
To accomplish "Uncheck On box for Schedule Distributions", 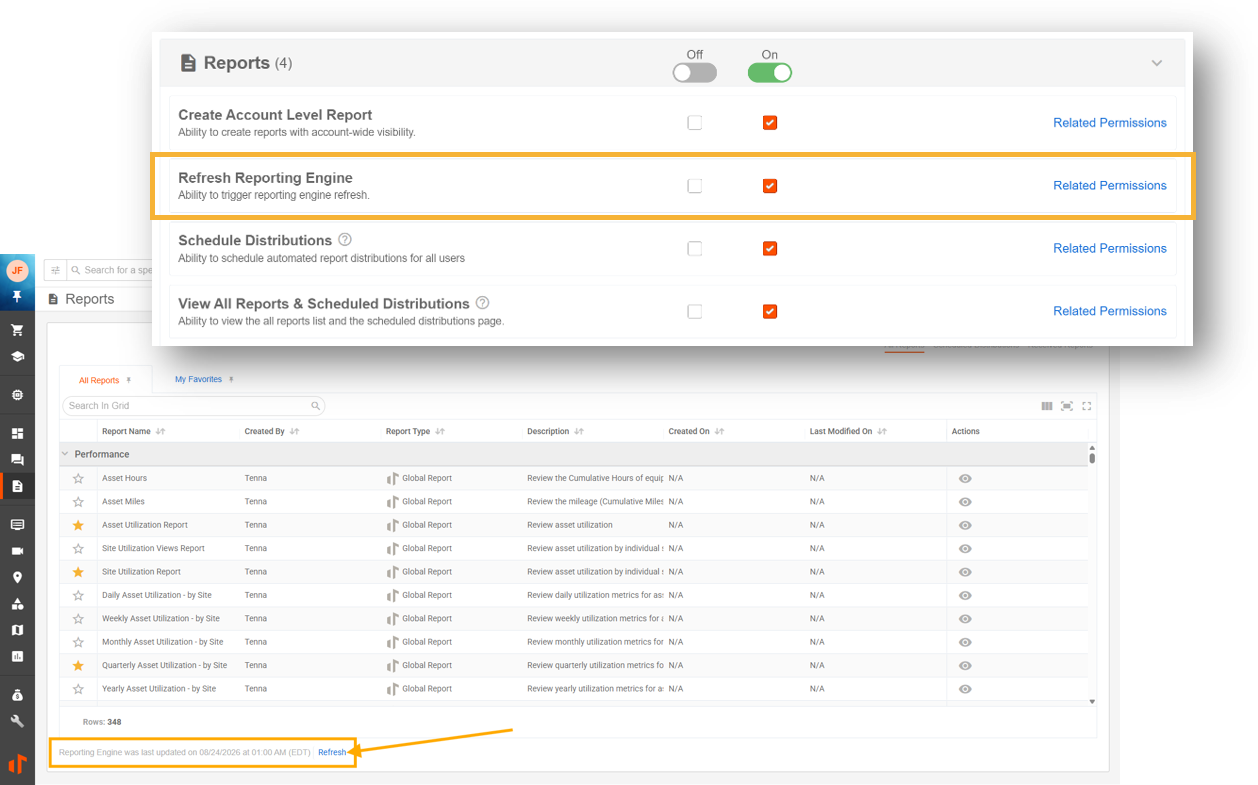I will click(x=770, y=249).
